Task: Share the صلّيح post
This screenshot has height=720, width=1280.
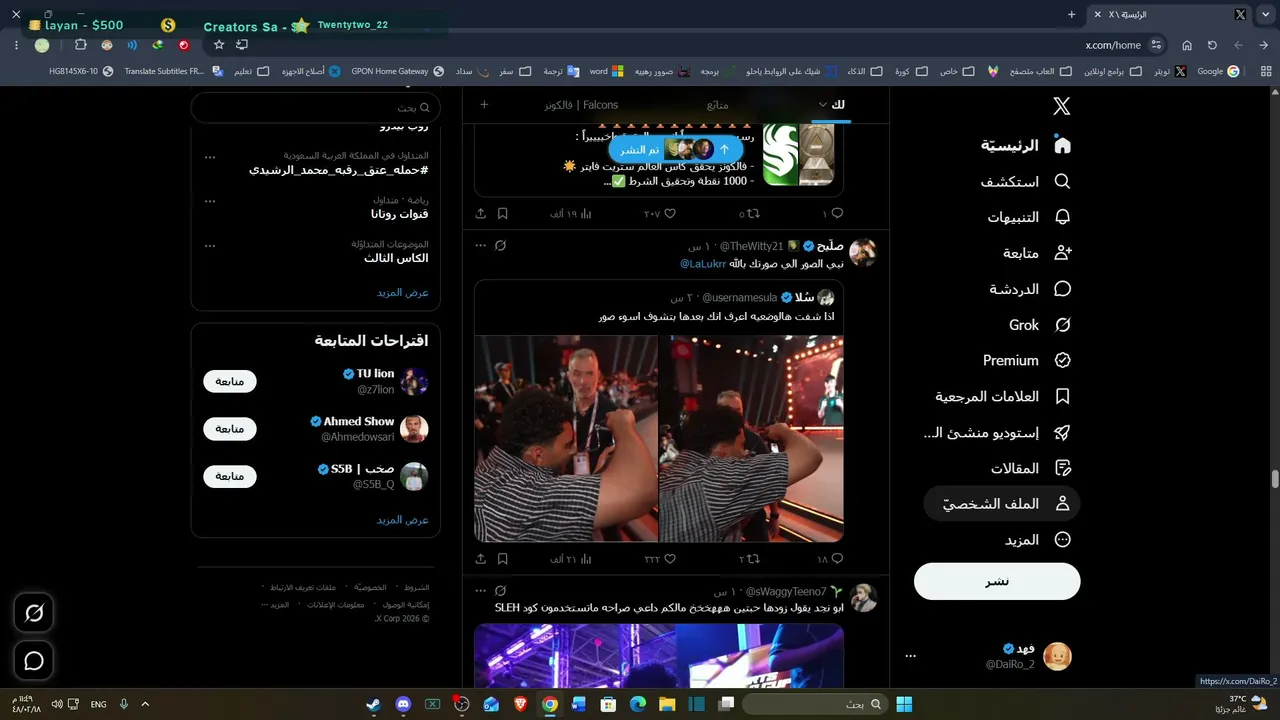Action: click(x=481, y=559)
